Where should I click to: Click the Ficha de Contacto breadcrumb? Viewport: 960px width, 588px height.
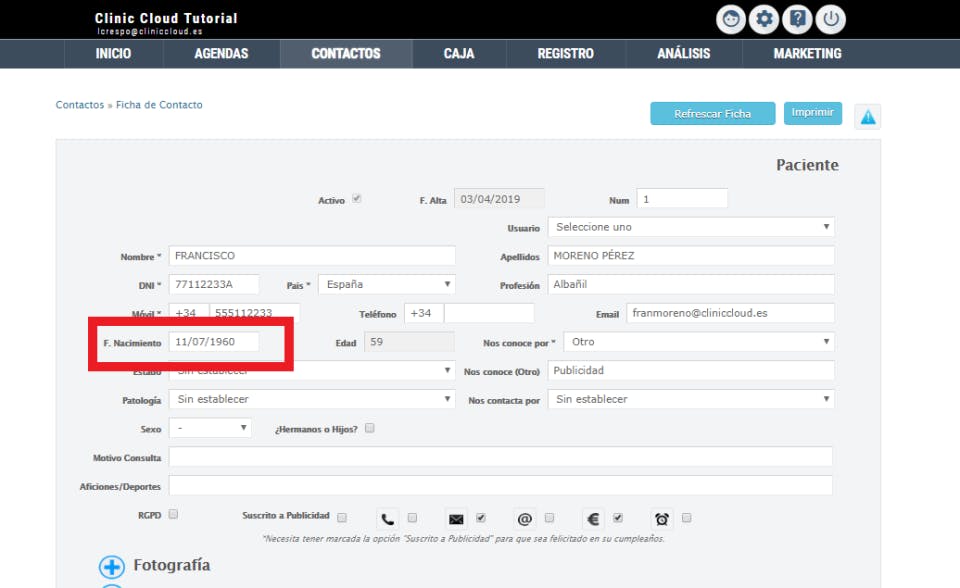(159, 105)
